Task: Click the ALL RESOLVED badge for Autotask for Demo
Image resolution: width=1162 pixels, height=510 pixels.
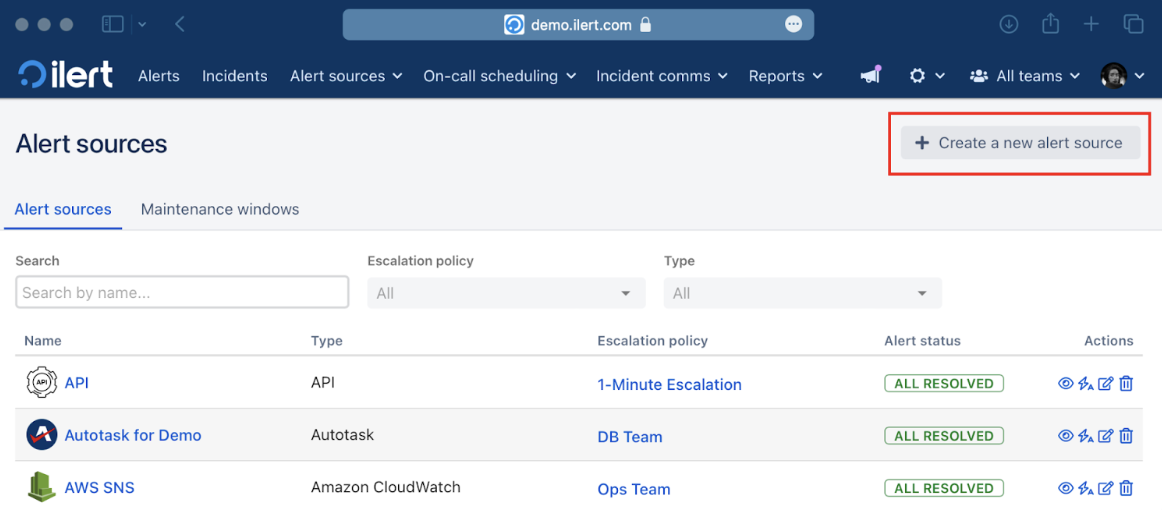Action: pyautogui.click(x=944, y=435)
